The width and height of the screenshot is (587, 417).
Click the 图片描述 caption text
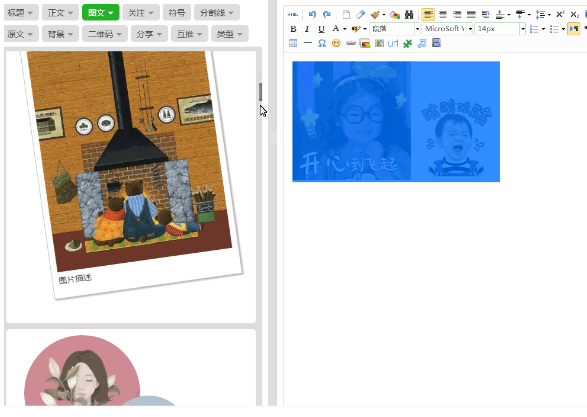point(75,278)
